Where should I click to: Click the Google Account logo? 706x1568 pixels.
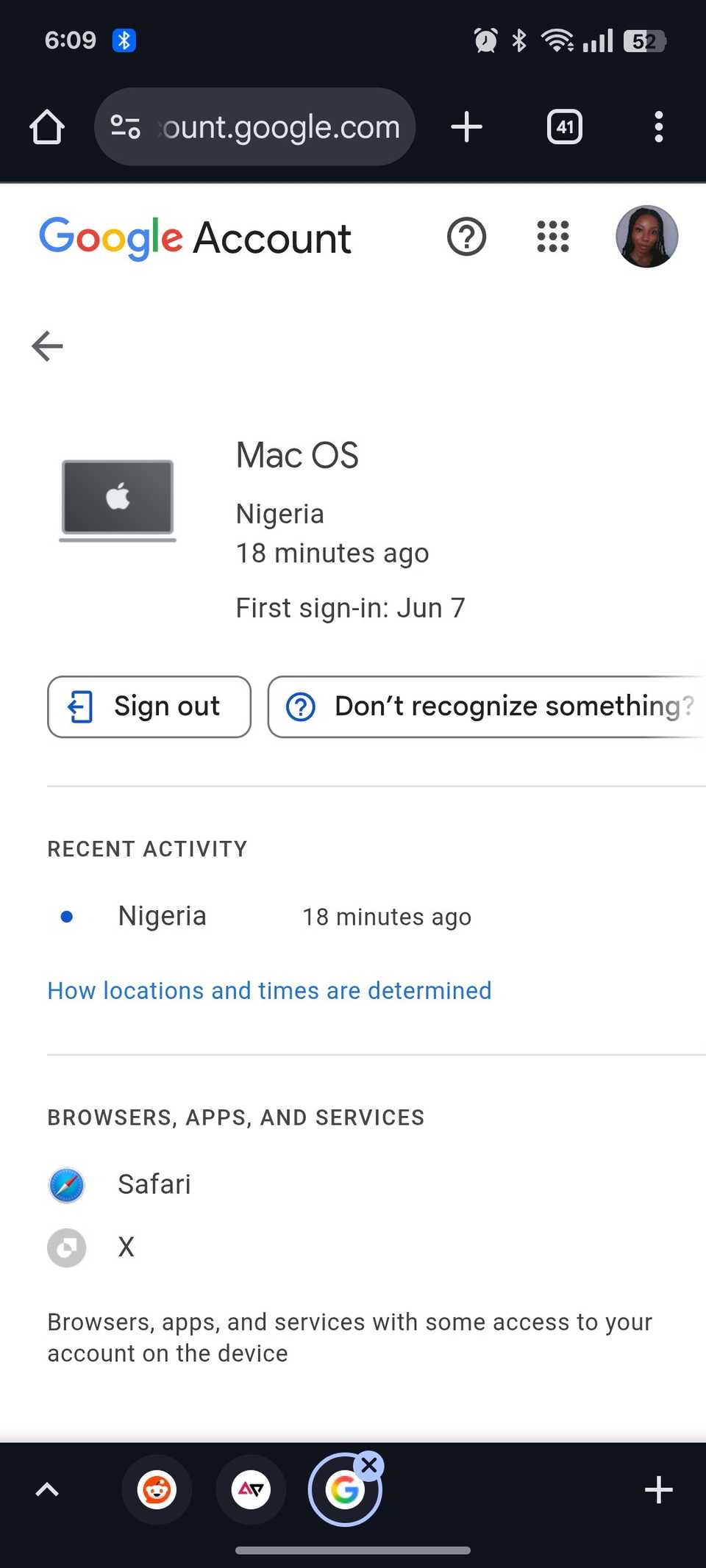195,237
